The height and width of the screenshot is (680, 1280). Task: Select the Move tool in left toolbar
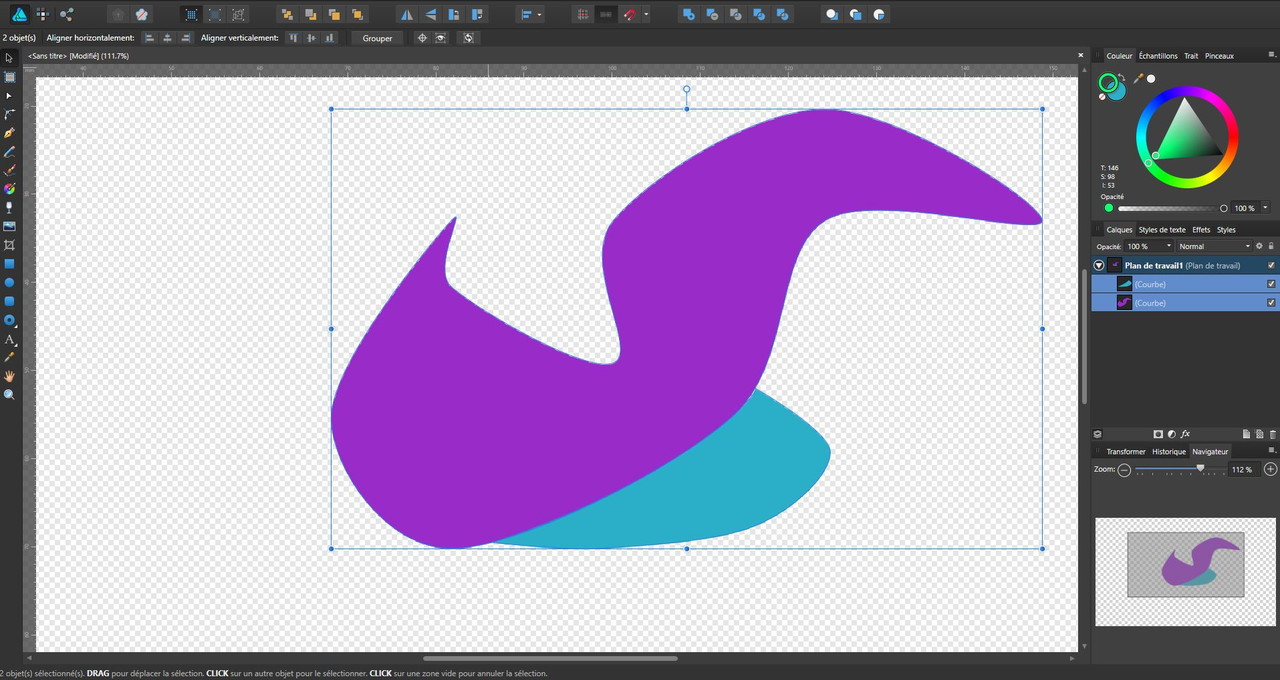(x=10, y=58)
